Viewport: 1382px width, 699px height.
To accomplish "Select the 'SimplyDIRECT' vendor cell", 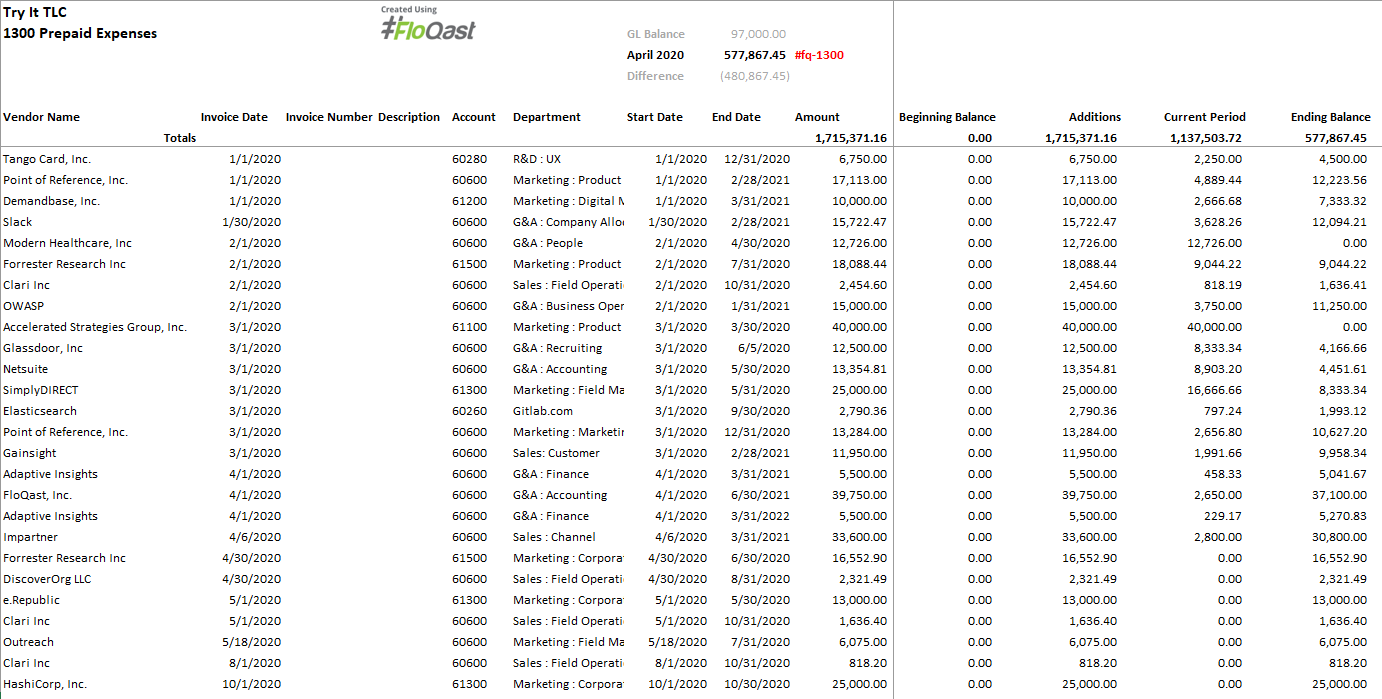I will click(40, 390).
